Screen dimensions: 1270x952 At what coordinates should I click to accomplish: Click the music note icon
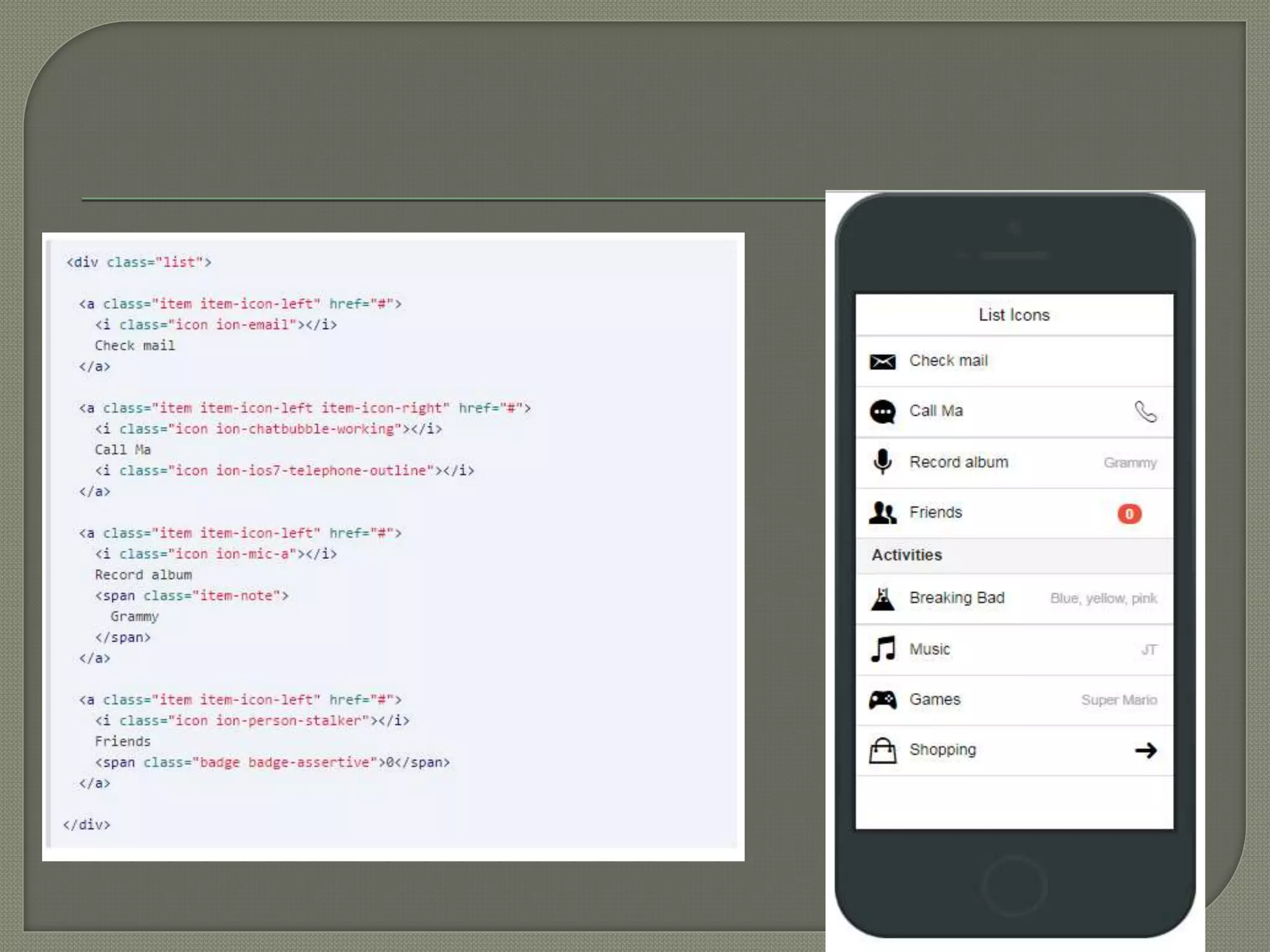pos(882,650)
